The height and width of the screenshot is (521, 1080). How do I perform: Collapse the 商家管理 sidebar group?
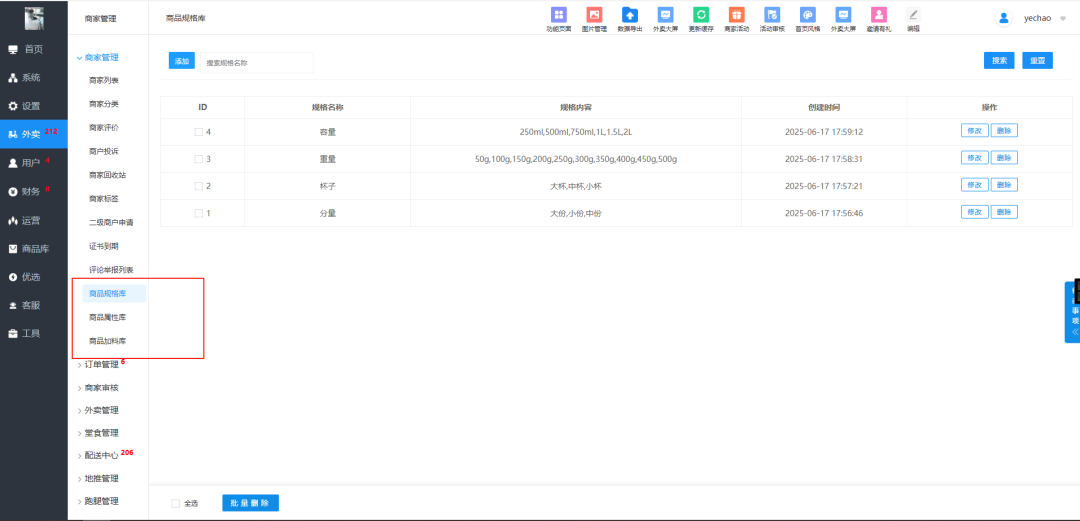[100, 58]
